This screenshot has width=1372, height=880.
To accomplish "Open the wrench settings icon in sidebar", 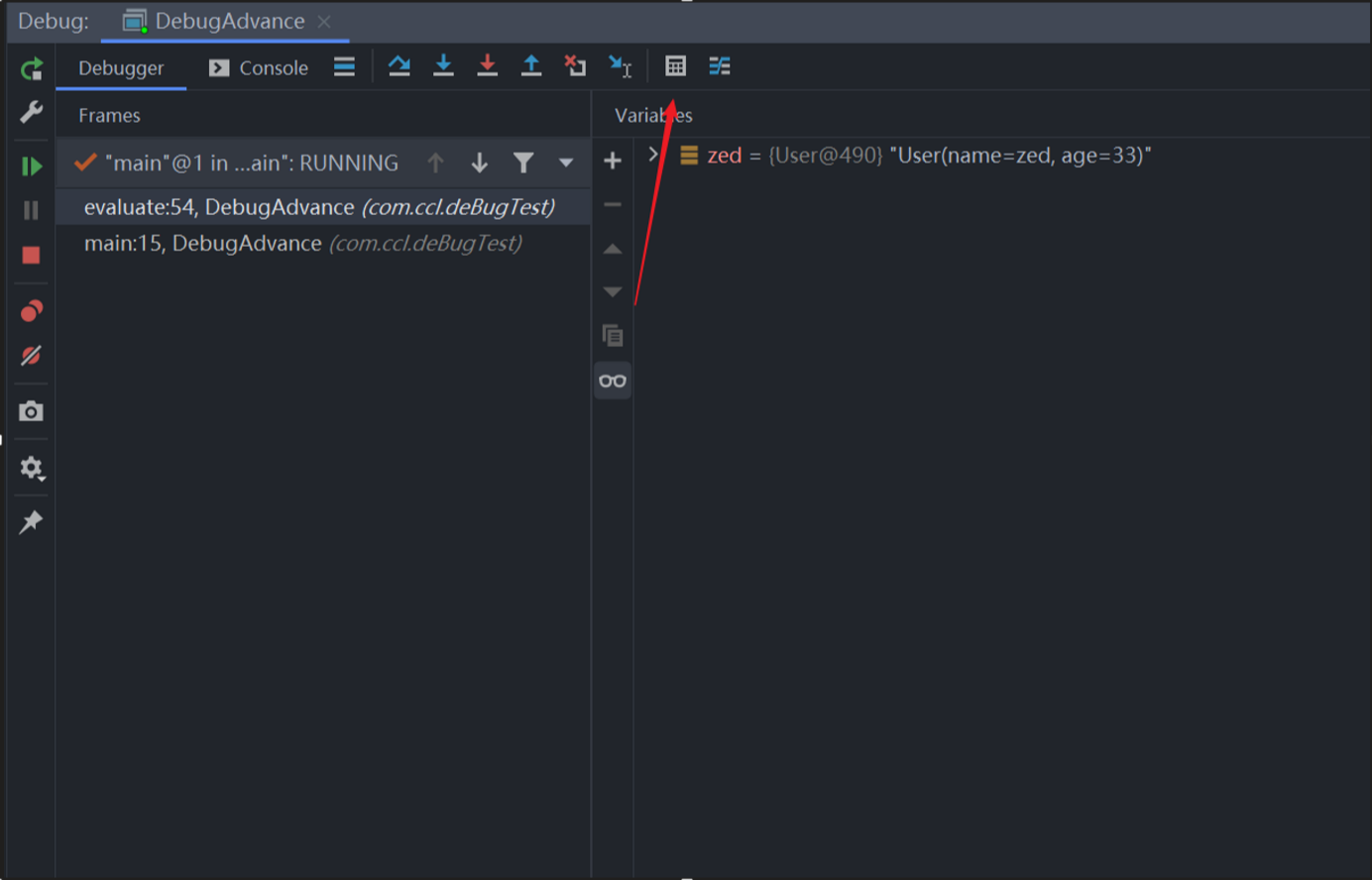I will (32, 112).
